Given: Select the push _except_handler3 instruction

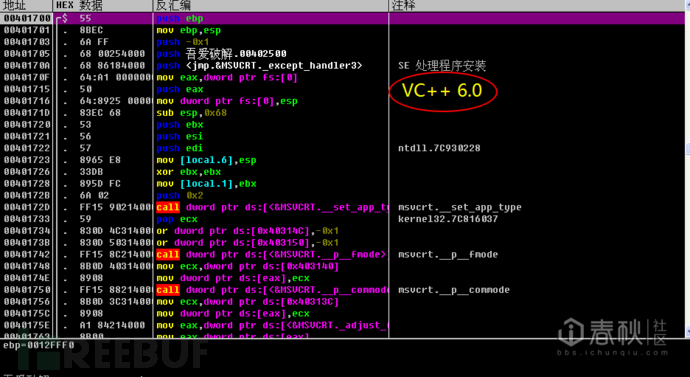Looking at the screenshot, I should 259,66.
